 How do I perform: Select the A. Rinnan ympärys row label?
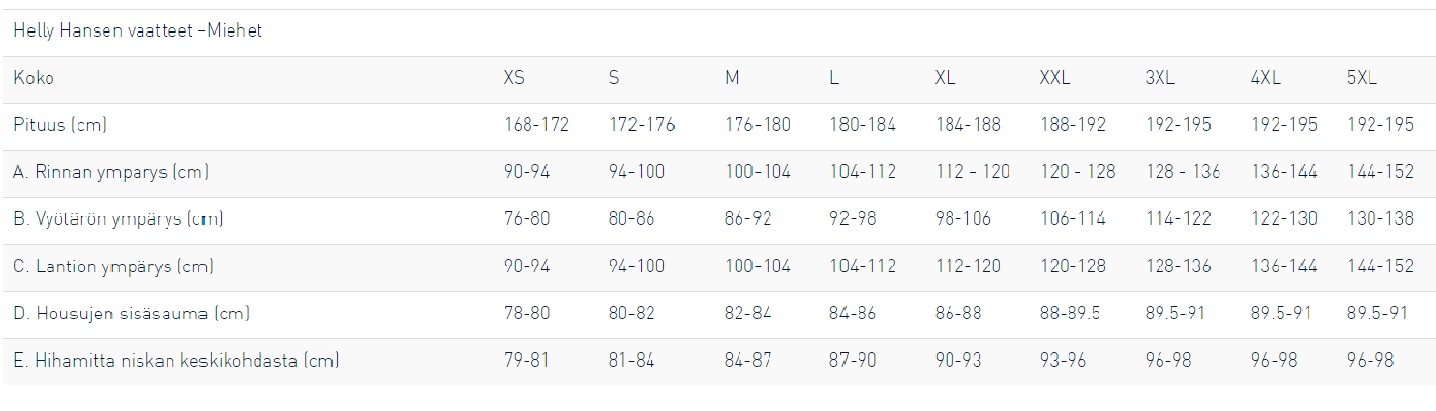coord(111,172)
